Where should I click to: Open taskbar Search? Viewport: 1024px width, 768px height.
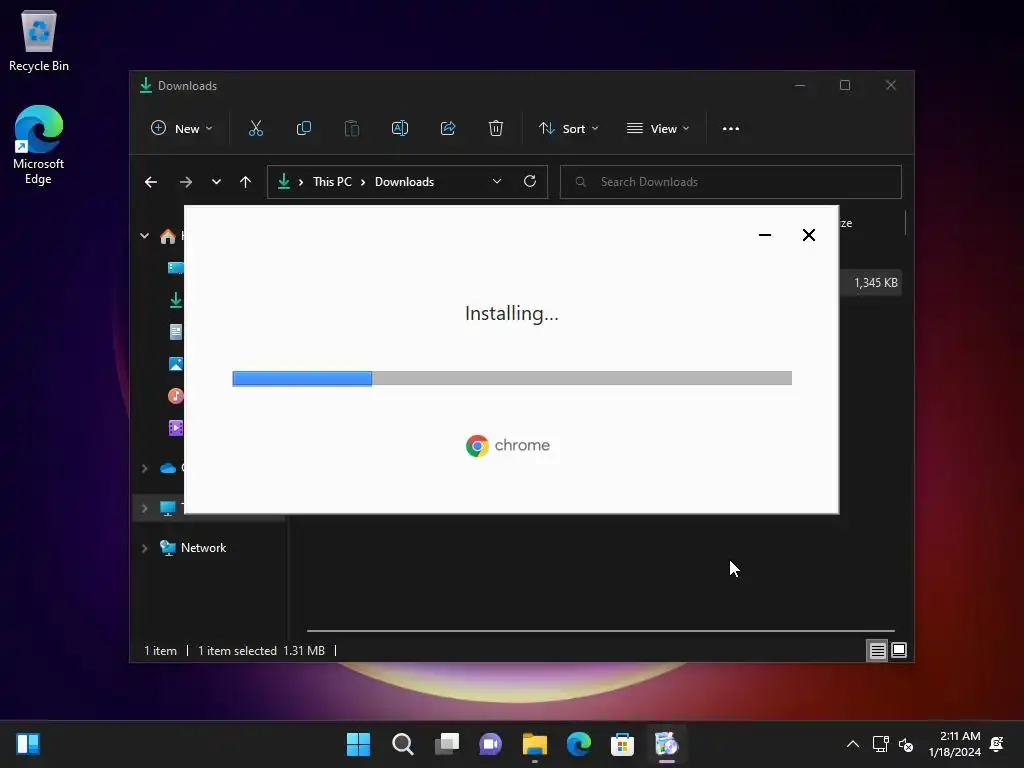402,744
